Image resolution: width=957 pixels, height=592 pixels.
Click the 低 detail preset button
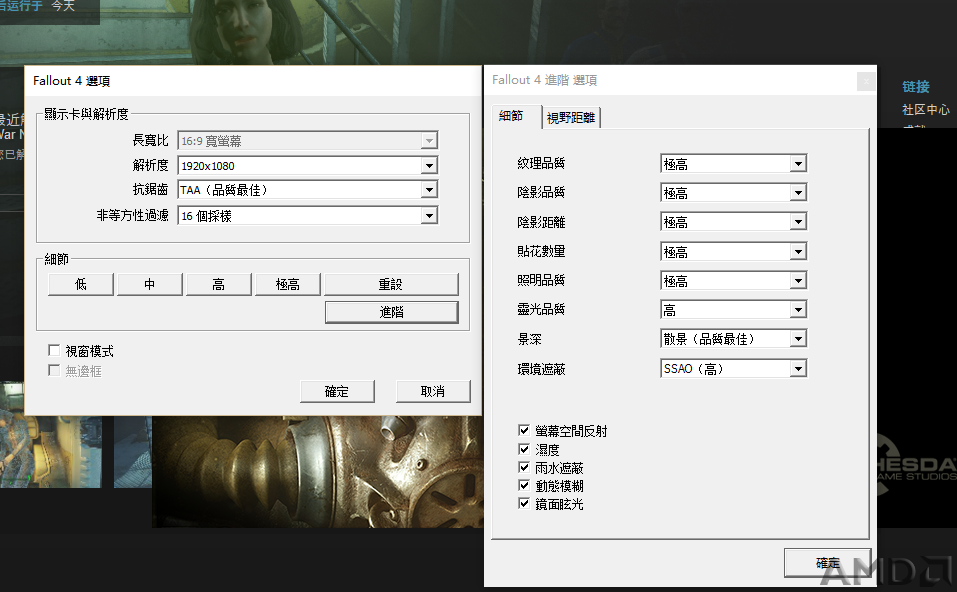[81, 284]
